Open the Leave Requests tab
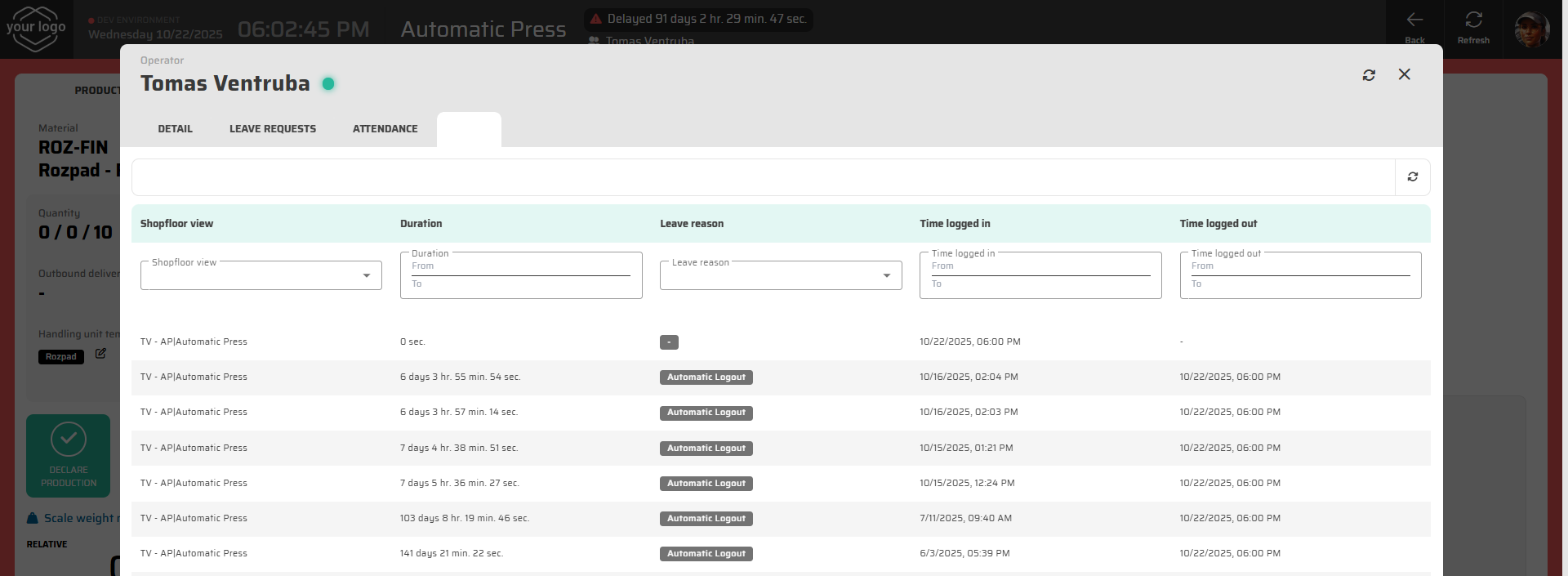1568x576 pixels. tap(272, 129)
